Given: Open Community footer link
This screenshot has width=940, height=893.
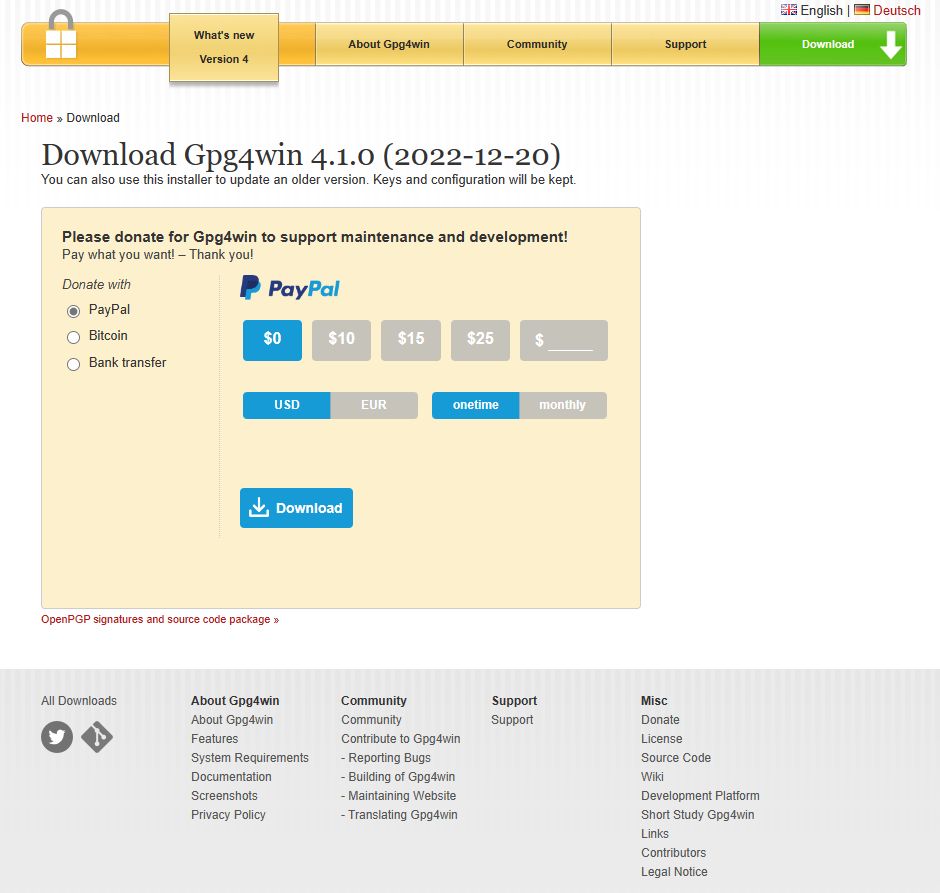Looking at the screenshot, I should (371, 720).
